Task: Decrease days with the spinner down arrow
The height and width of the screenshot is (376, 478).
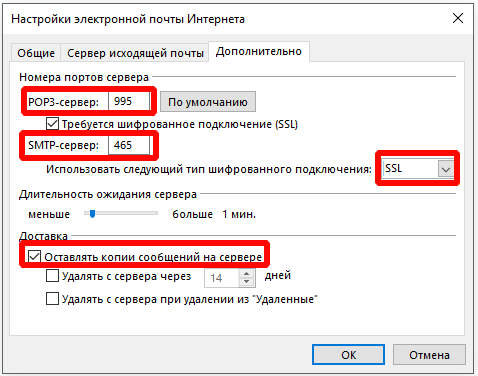Action: (247, 282)
